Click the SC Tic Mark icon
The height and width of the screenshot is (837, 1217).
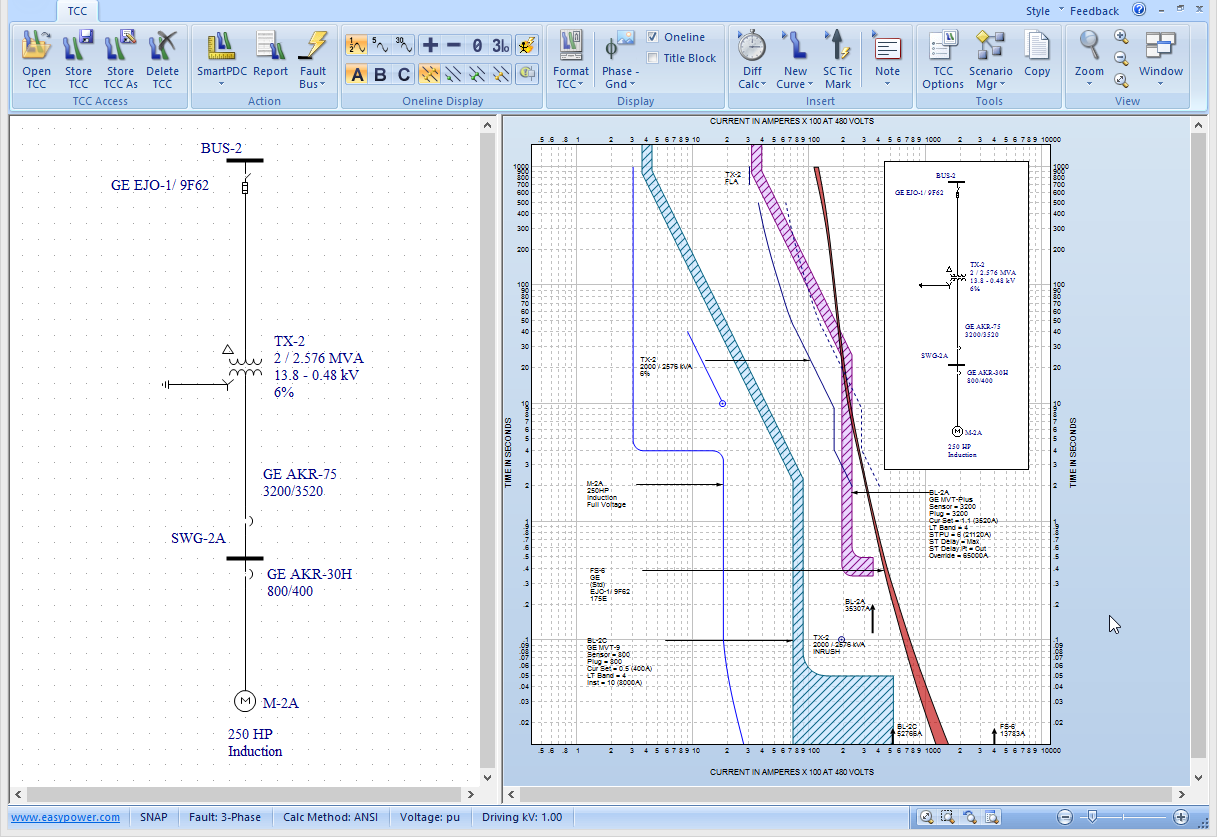click(x=837, y=59)
